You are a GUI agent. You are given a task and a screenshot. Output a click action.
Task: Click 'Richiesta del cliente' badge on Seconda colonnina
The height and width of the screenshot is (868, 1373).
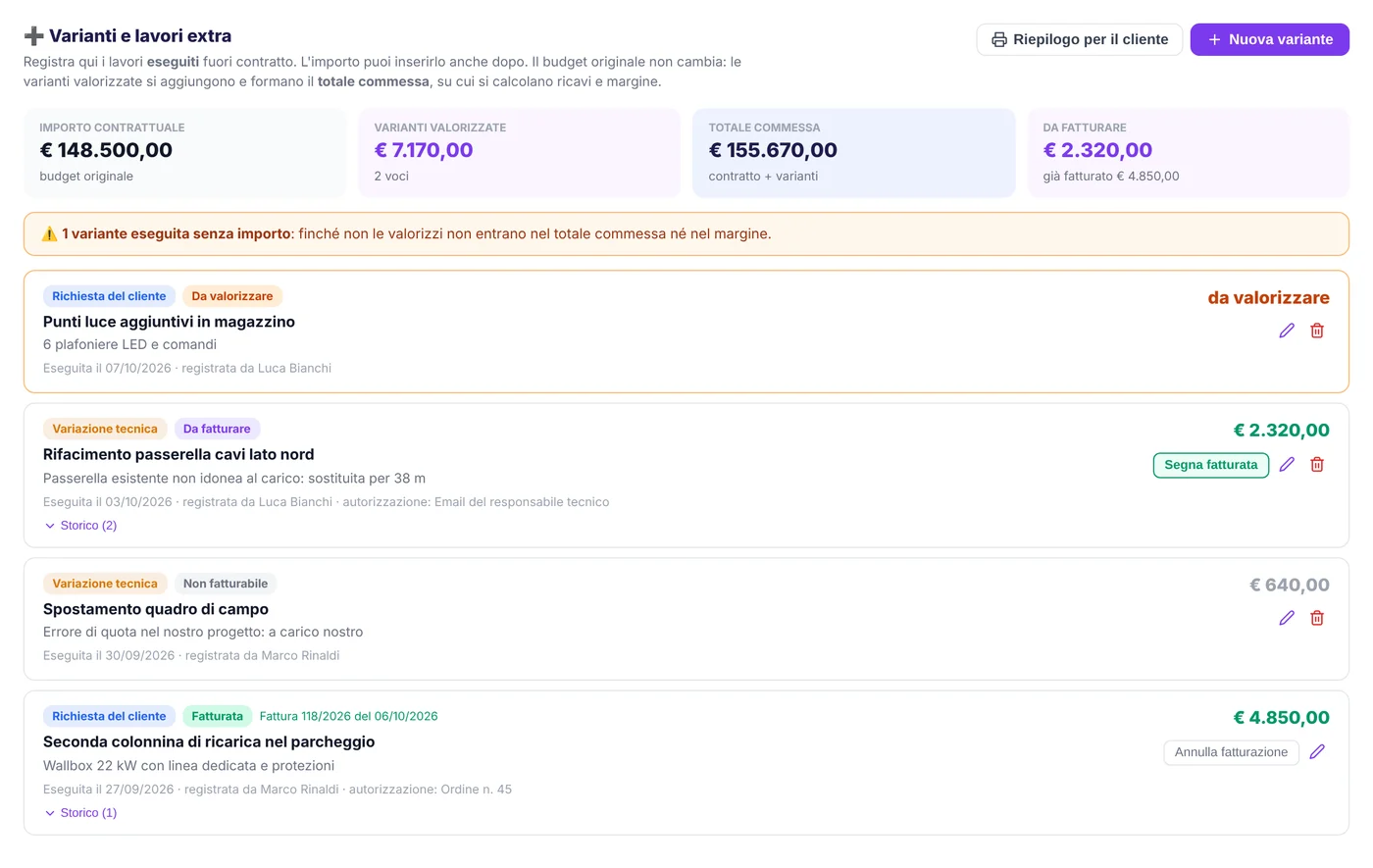coord(109,716)
